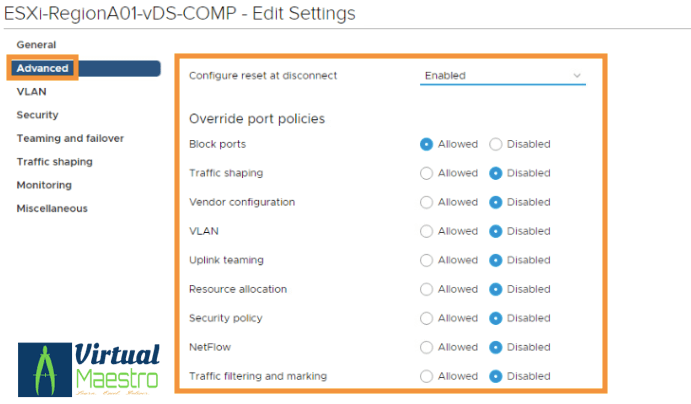Open the Configure reset at disconnect dropdown
The width and height of the screenshot is (691, 404).
(501, 75)
